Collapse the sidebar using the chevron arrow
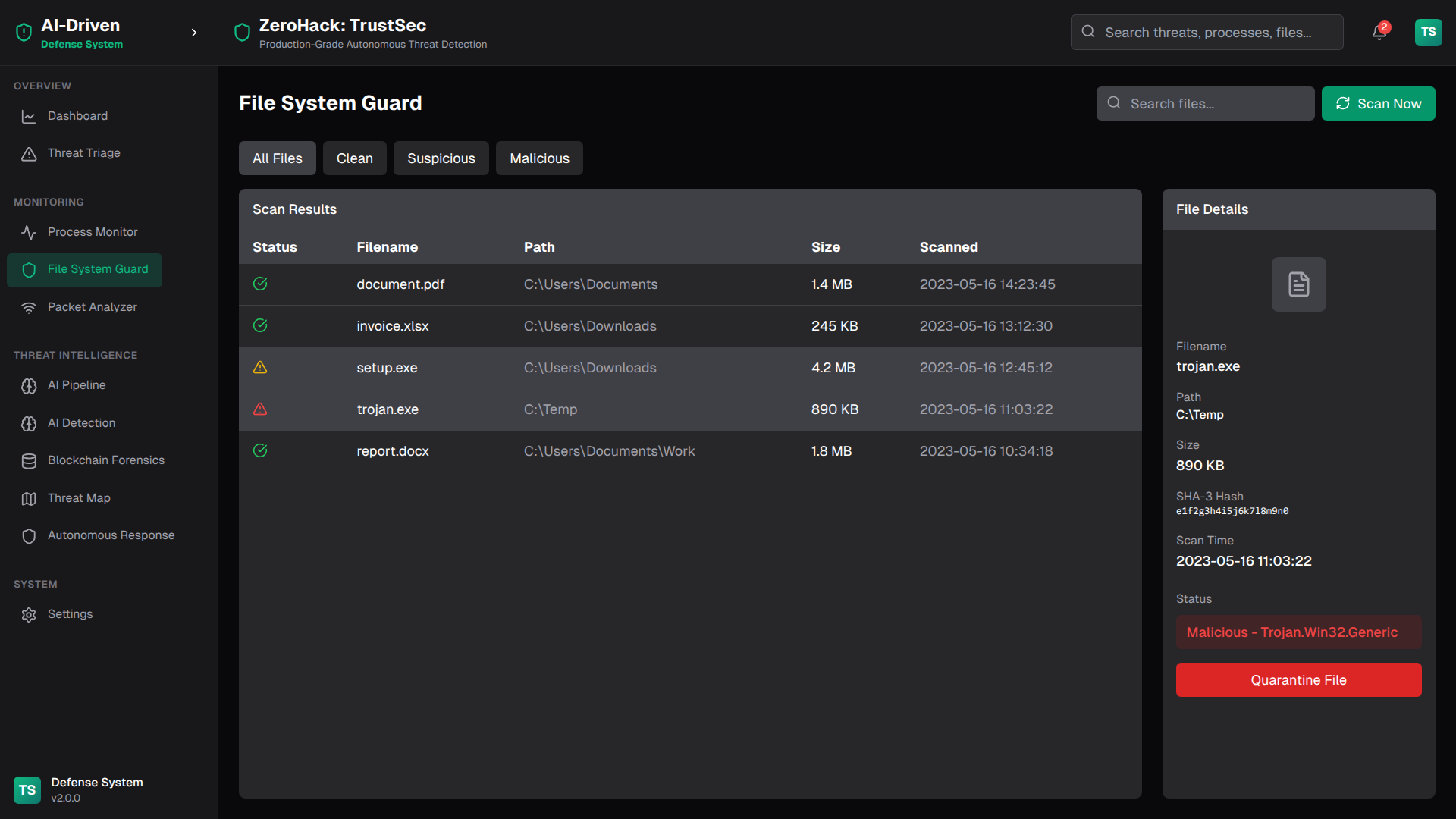The image size is (1456, 819). point(194,33)
